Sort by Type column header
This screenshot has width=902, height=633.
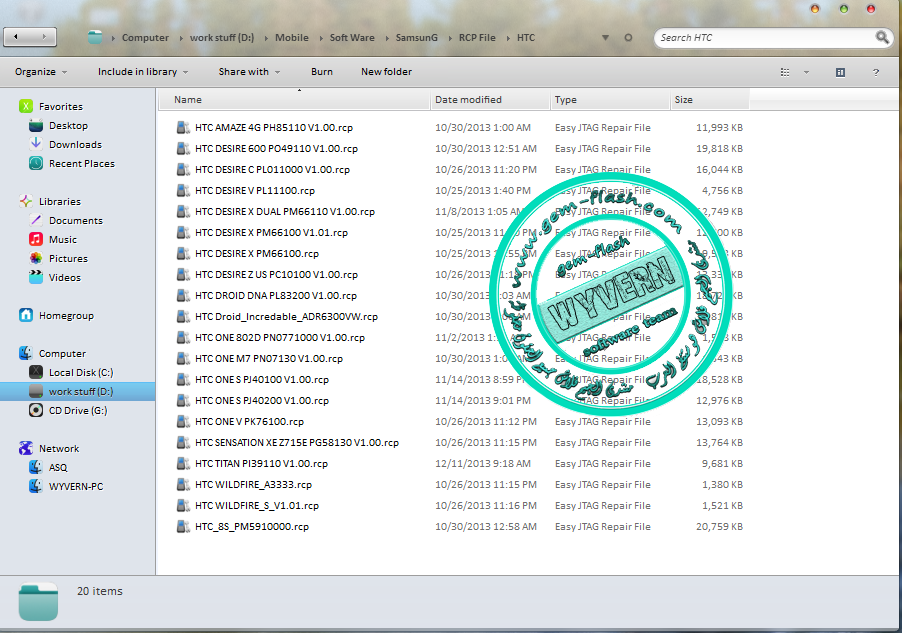610,100
